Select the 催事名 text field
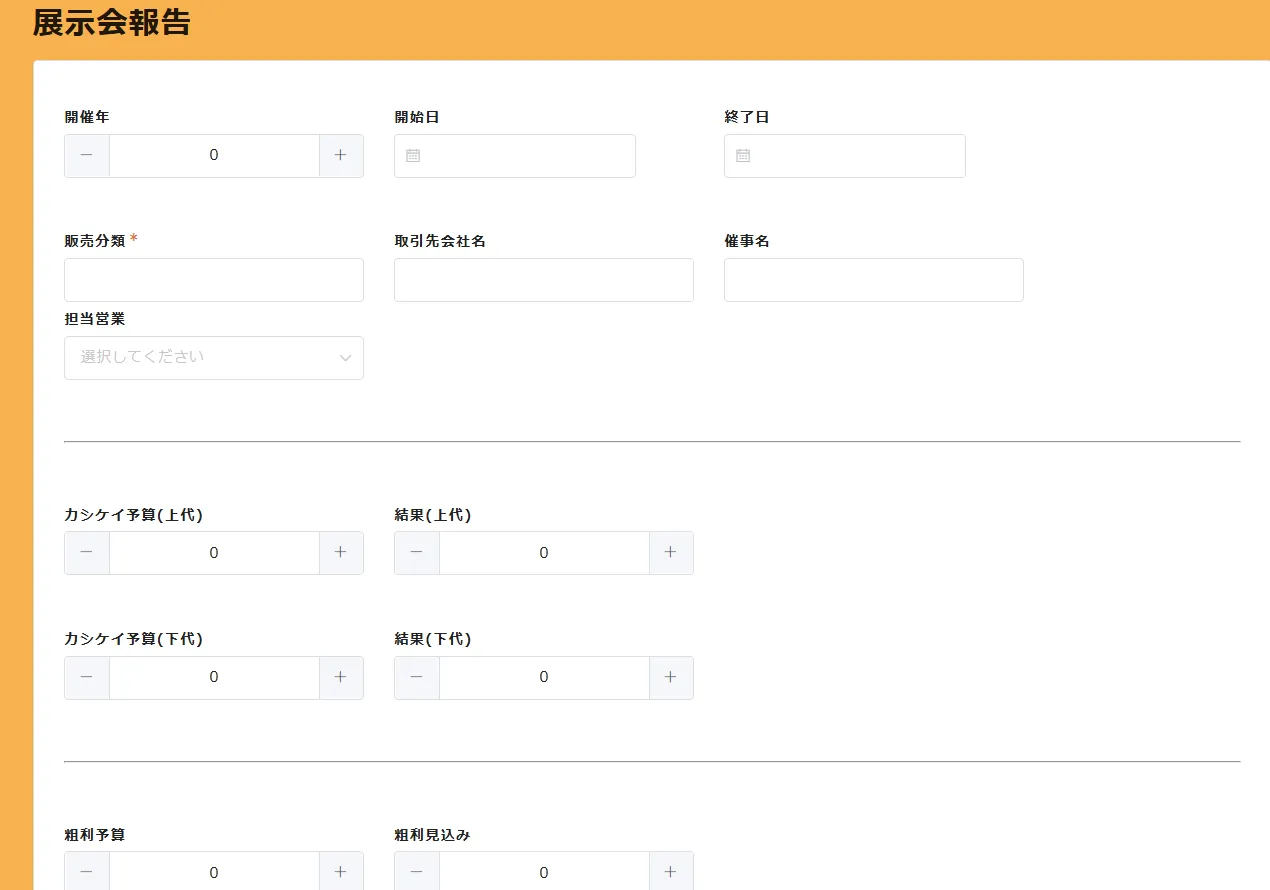Viewport: 1270px width, 890px height. tap(874, 280)
